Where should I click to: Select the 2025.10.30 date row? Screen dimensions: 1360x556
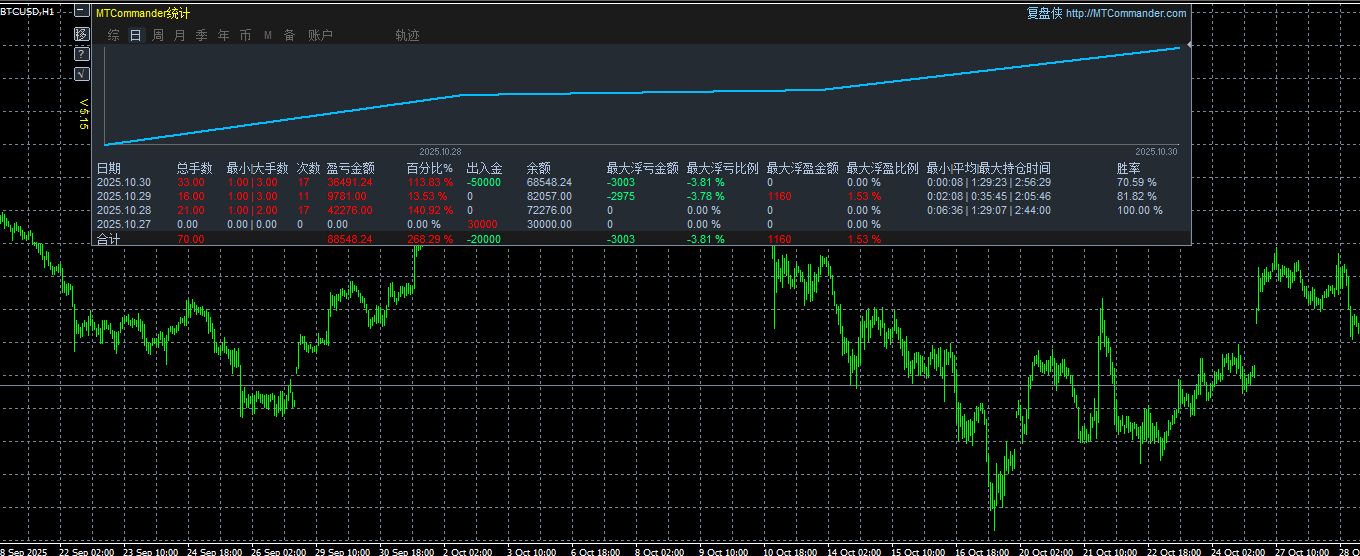click(x=124, y=182)
